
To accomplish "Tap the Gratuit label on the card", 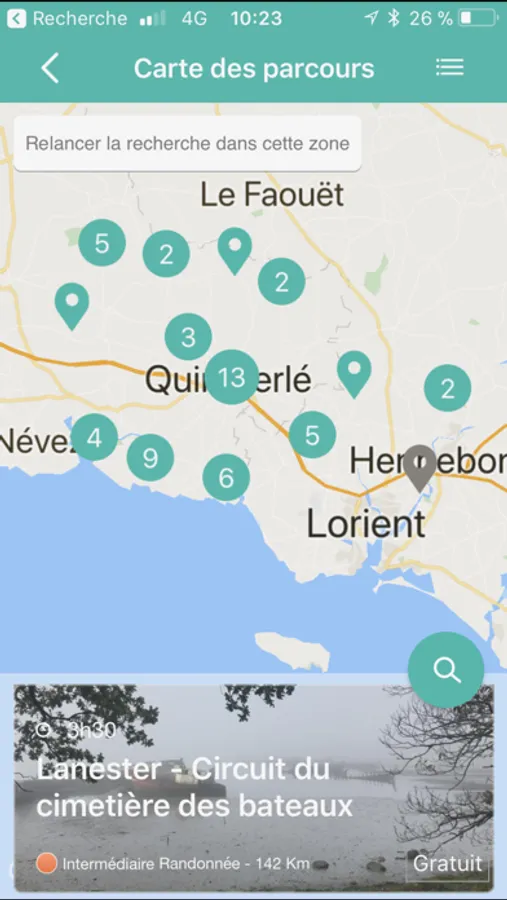I will point(448,863).
